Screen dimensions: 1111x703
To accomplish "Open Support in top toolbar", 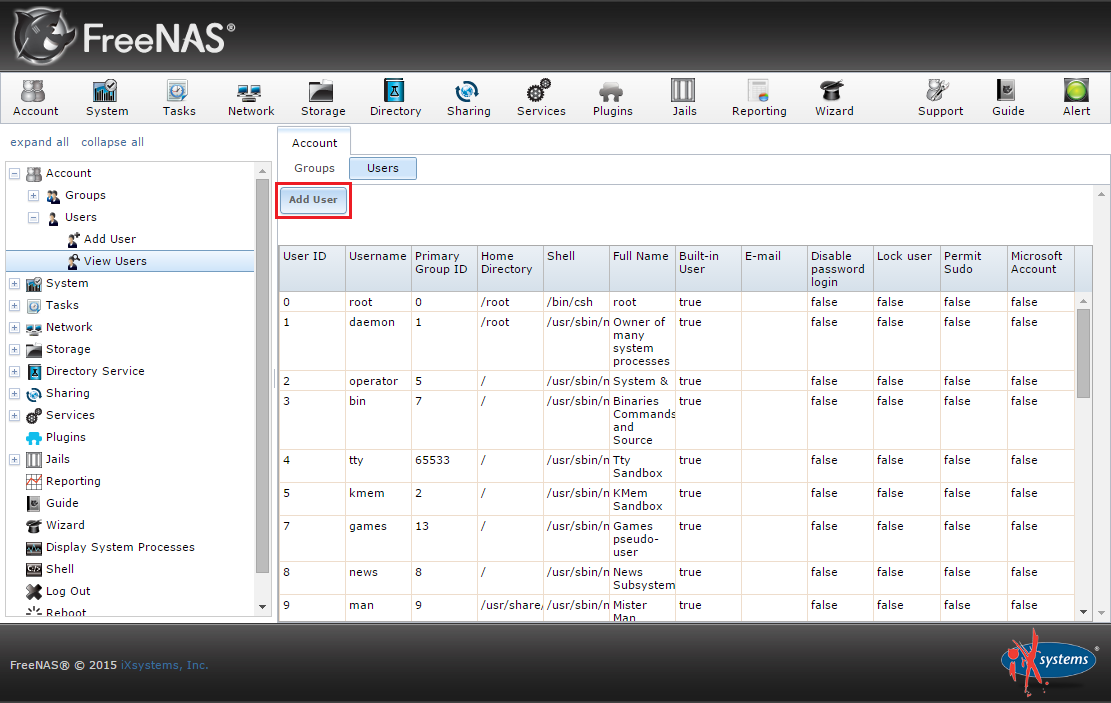I will point(940,98).
